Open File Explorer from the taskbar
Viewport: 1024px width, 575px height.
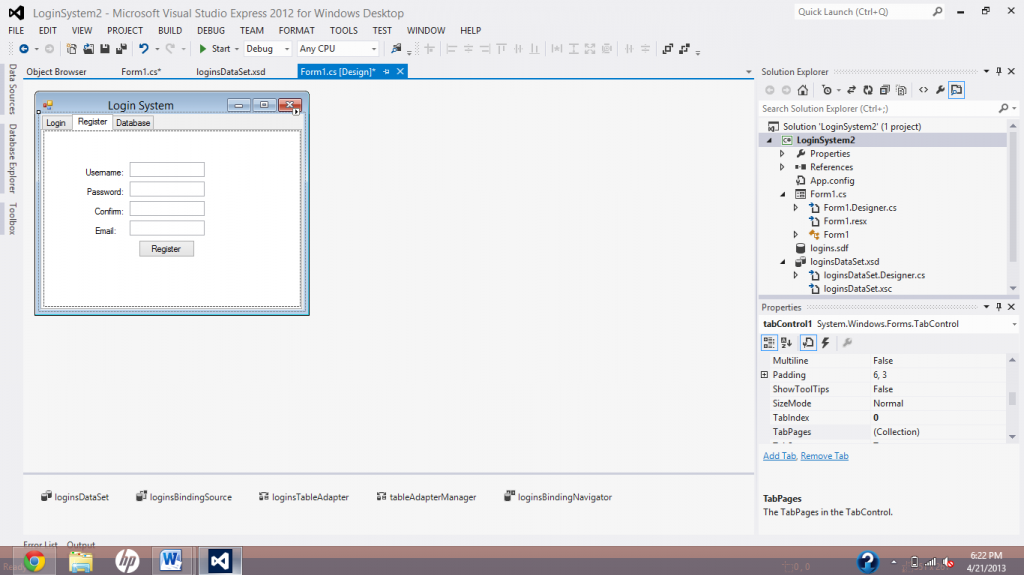[81, 561]
